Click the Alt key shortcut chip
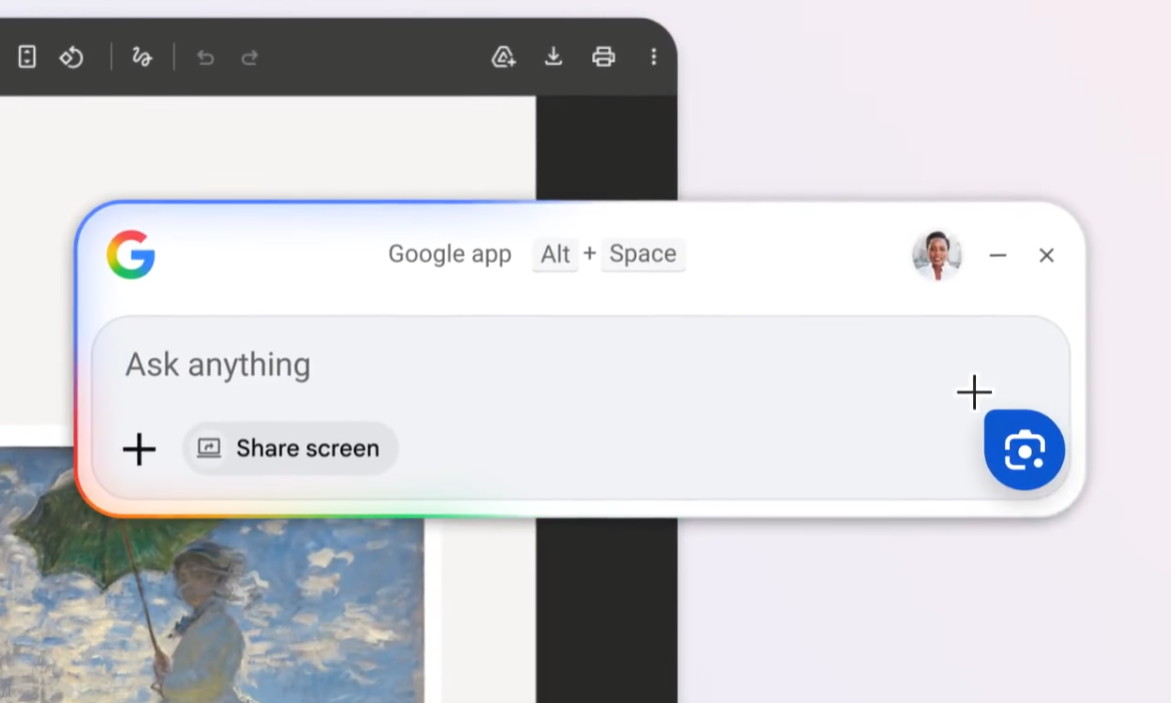Viewport: 1171px width, 703px height. 555,255
